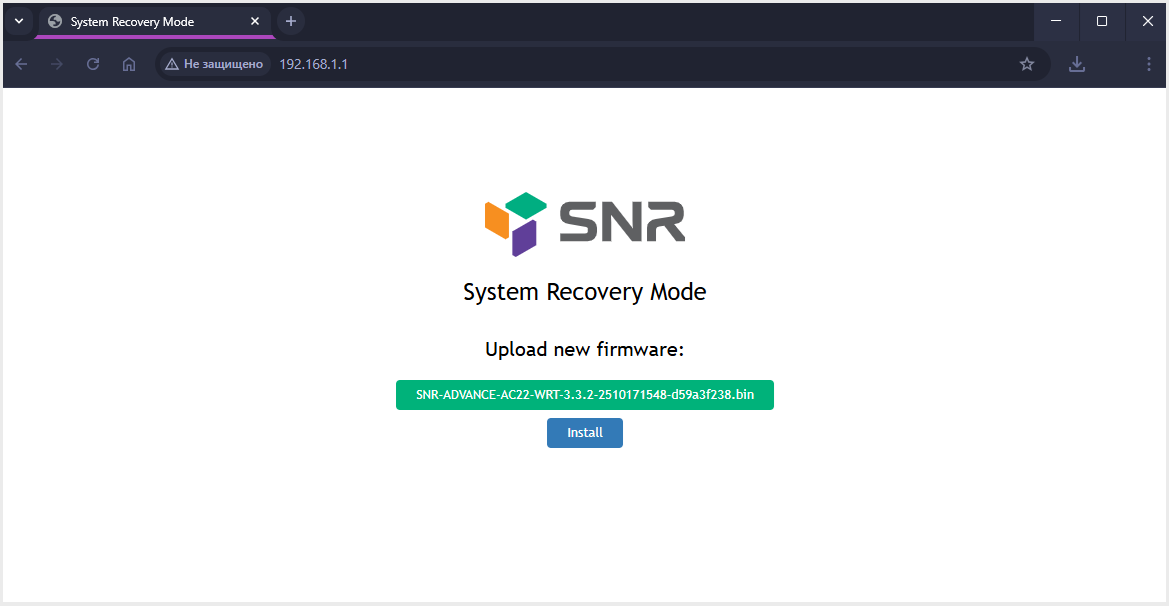Click the SNR logo image

pyautogui.click(x=585, y=224)
